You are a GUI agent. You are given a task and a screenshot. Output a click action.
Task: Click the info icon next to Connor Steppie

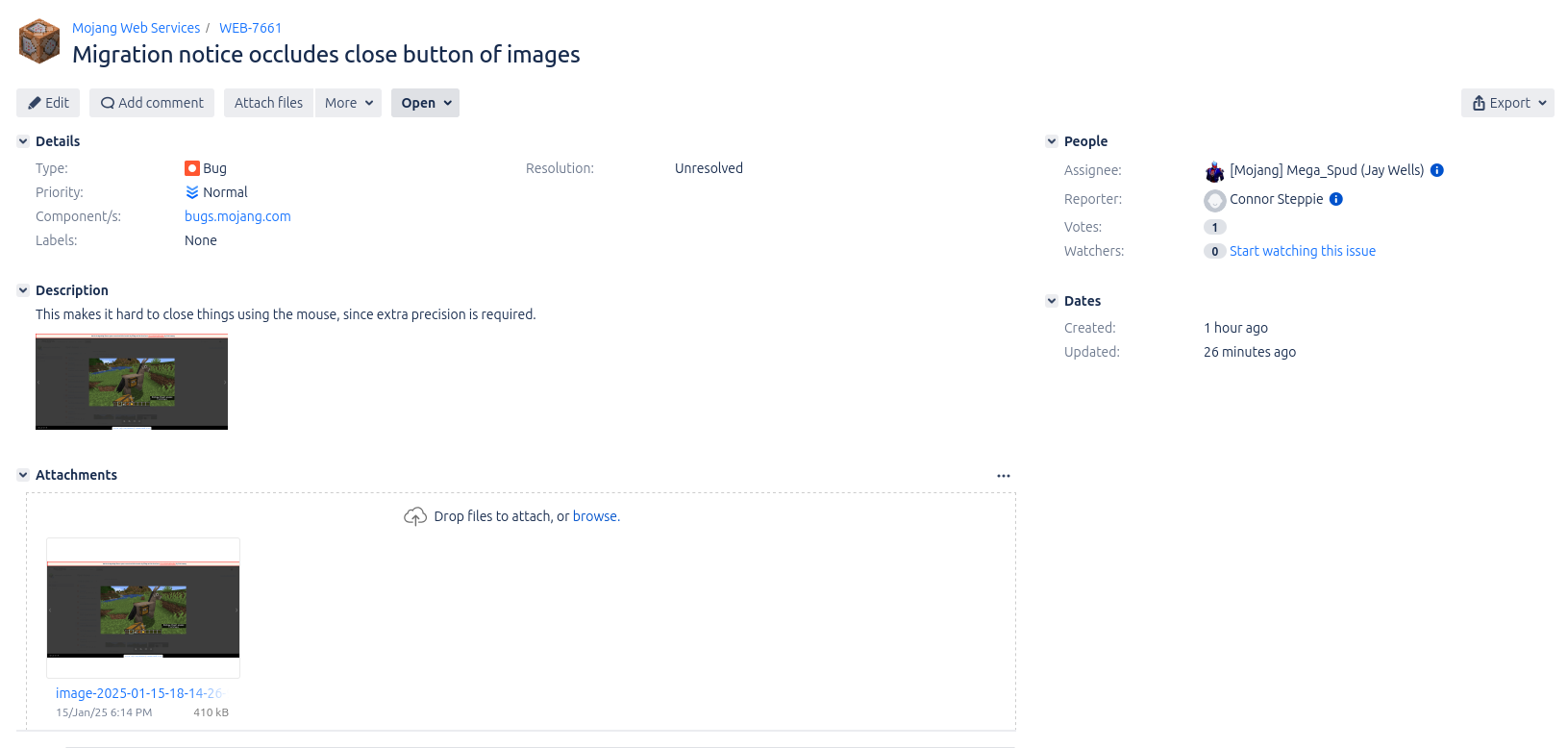1336,199
